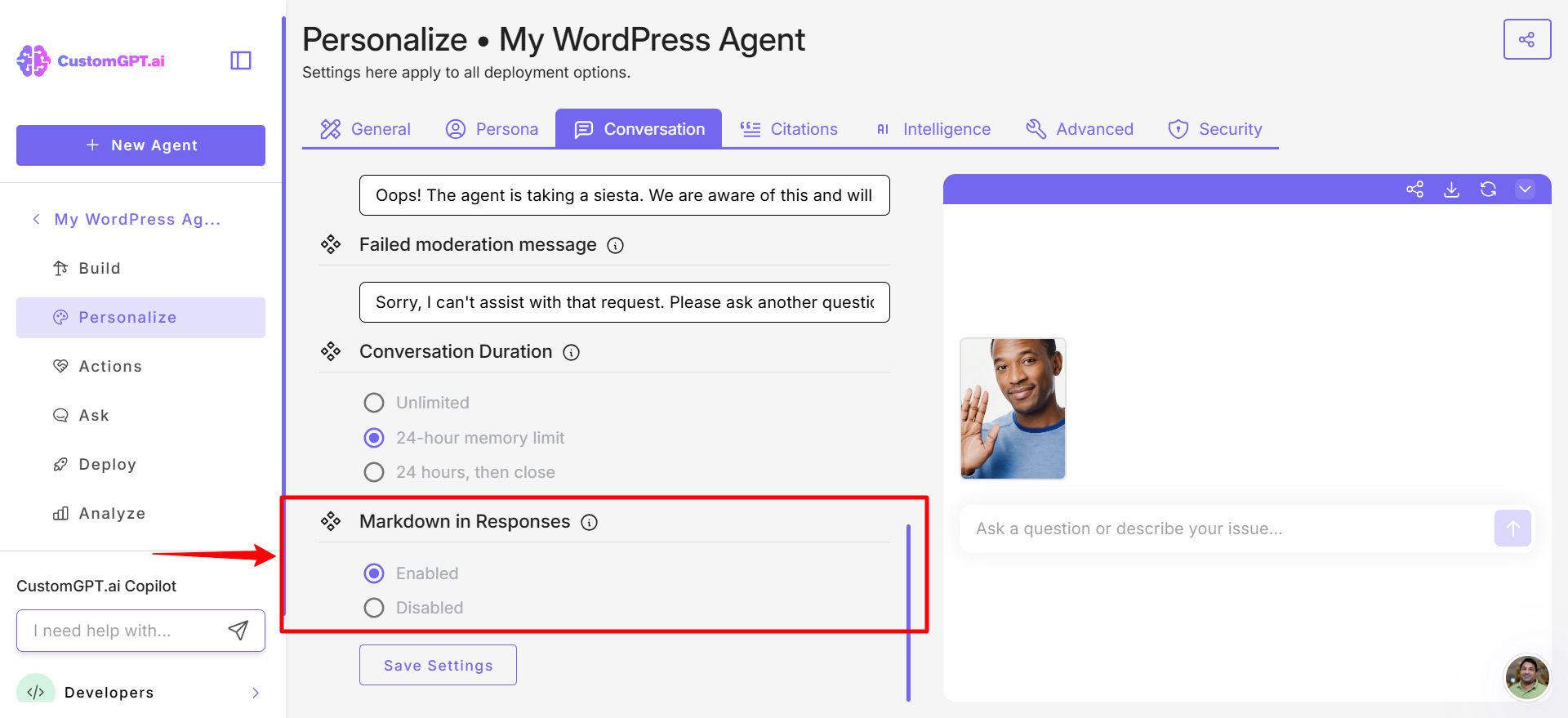Click info icon beside Conversation Duration

pyautogui.click(x=572, y=352)
